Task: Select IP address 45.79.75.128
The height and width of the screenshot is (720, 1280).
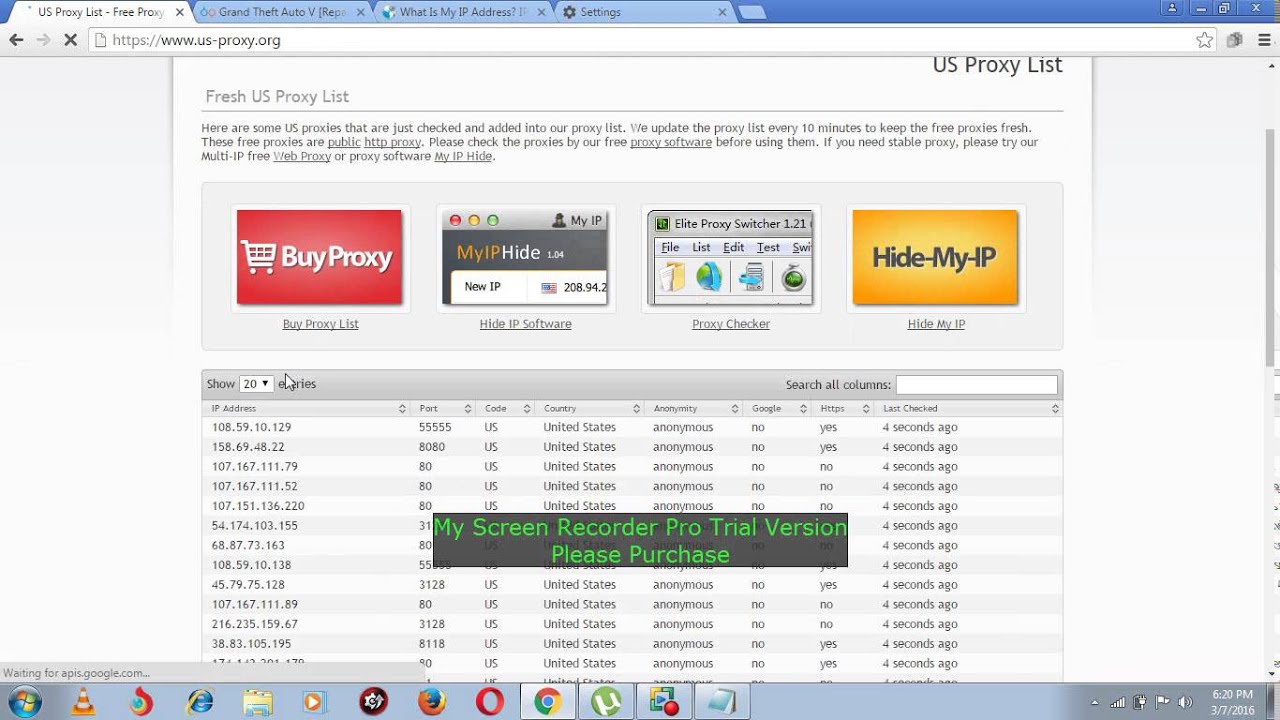Action: pos(248,585)
